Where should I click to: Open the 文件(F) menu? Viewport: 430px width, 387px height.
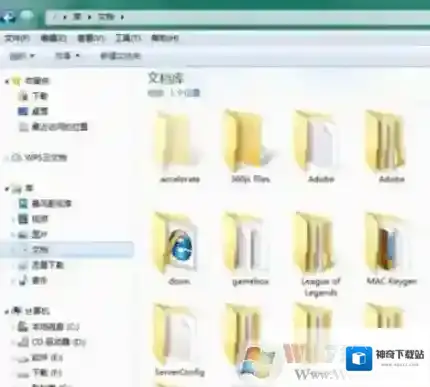(x=17, y=38)
